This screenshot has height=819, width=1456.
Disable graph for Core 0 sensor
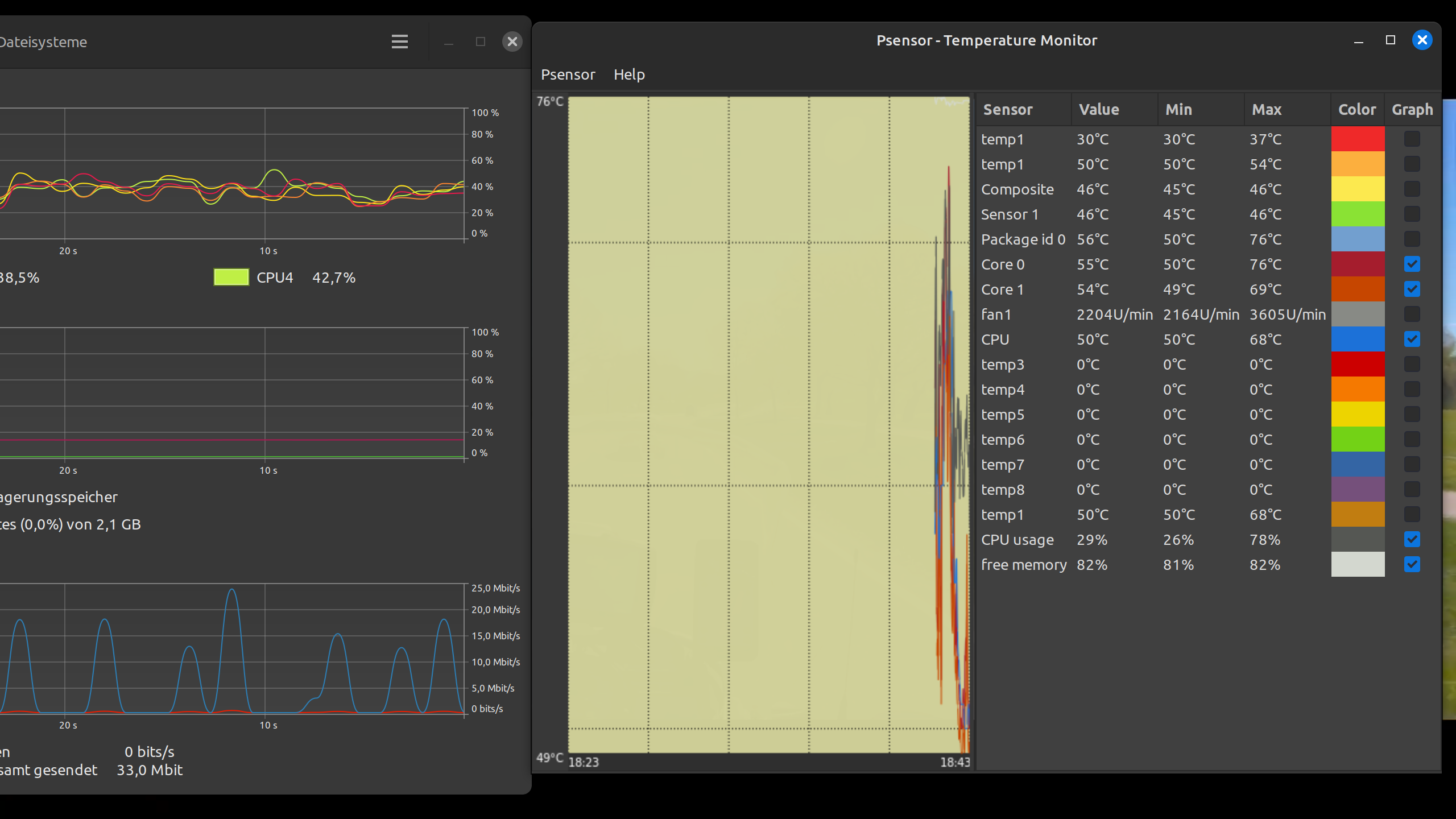coord(1412,264)
